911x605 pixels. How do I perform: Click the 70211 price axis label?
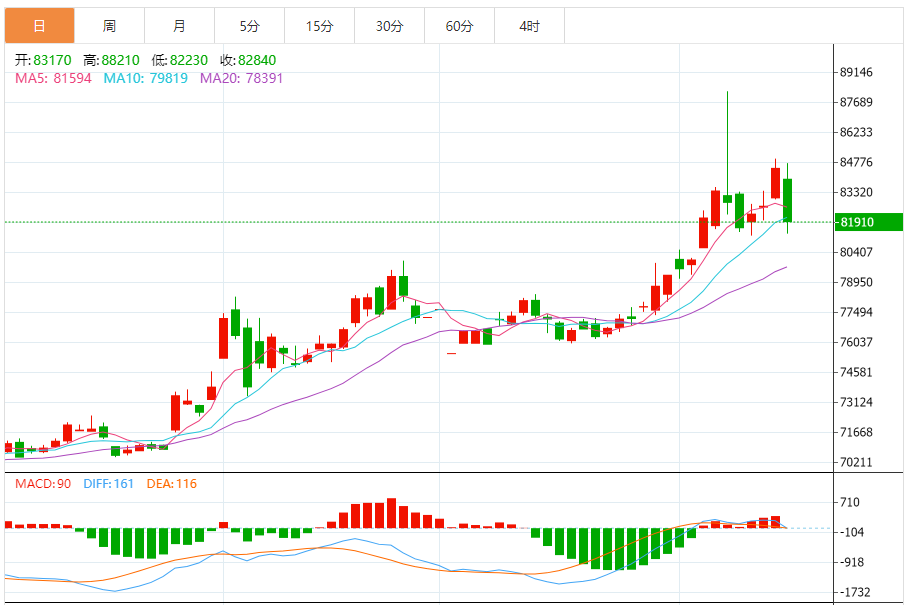[x=856, y=463]
